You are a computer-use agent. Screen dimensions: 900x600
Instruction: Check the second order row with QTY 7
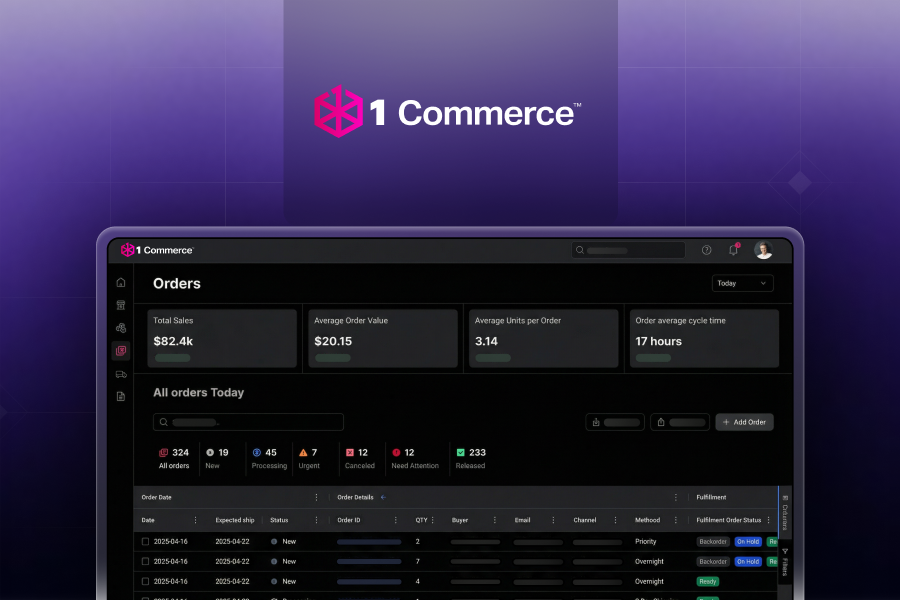[145, 562]
